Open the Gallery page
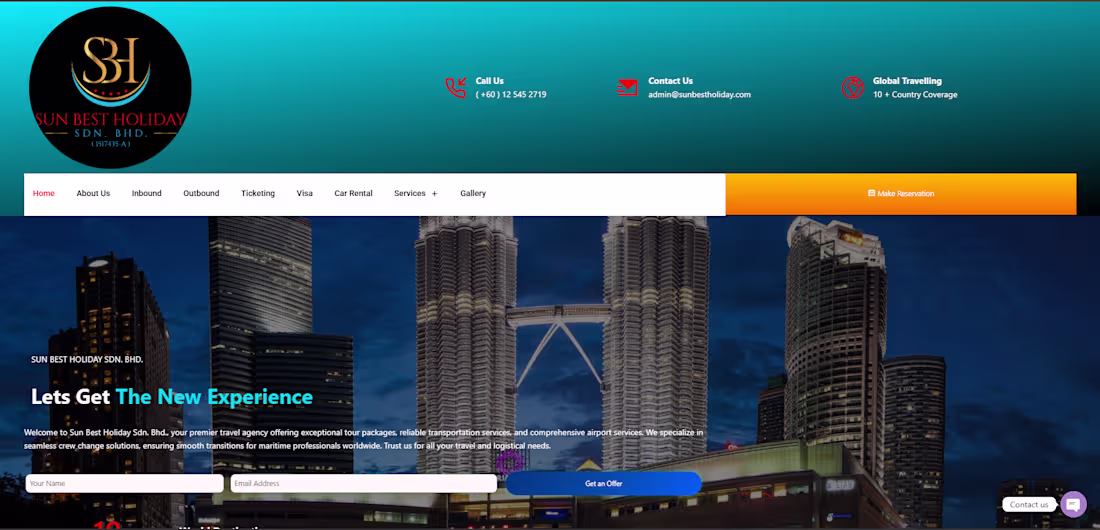The width and height of the screenshot is (1100, 530). (473, 194)
